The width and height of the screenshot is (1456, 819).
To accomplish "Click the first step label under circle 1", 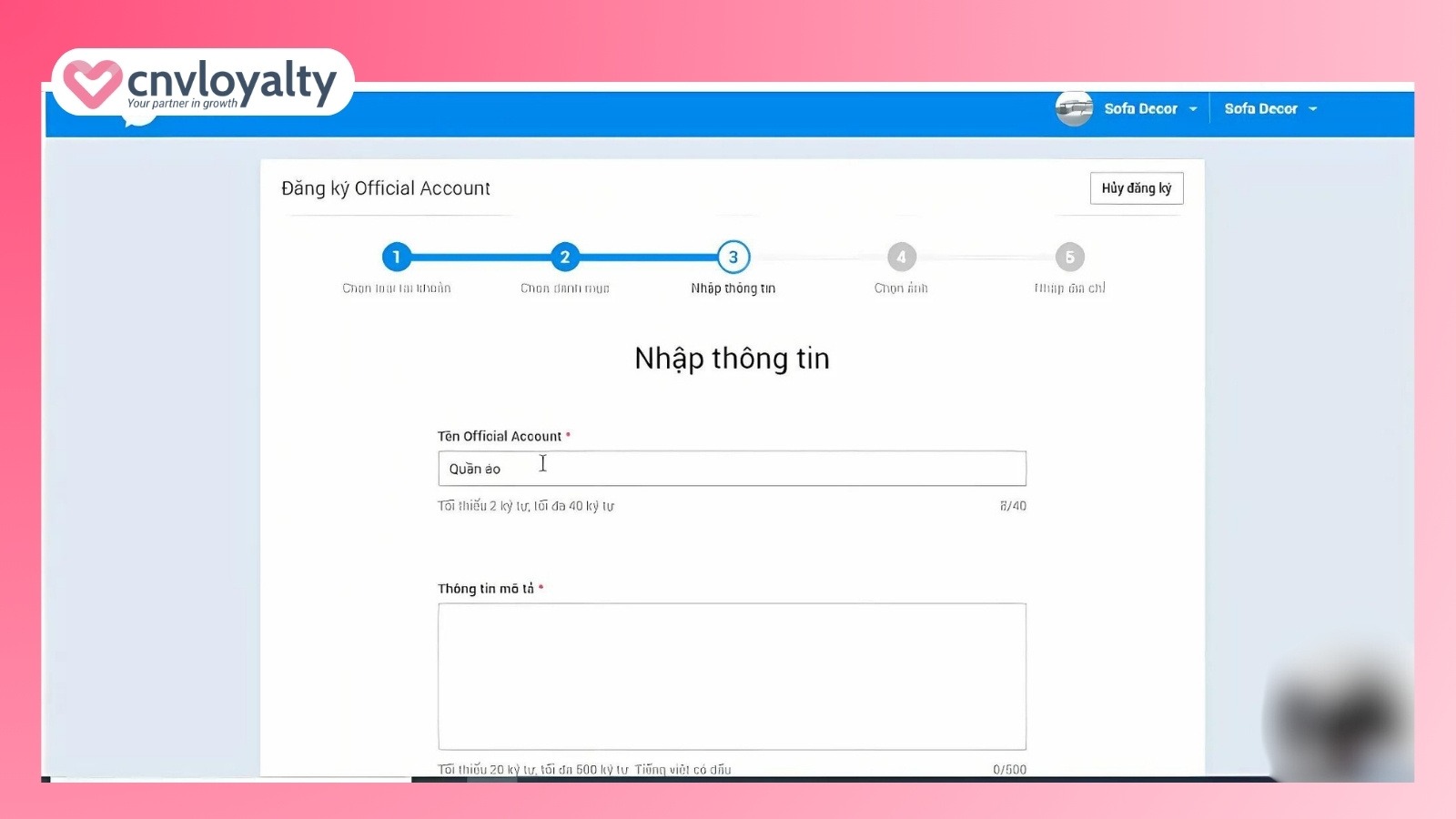I will click(x=396, y=288).
